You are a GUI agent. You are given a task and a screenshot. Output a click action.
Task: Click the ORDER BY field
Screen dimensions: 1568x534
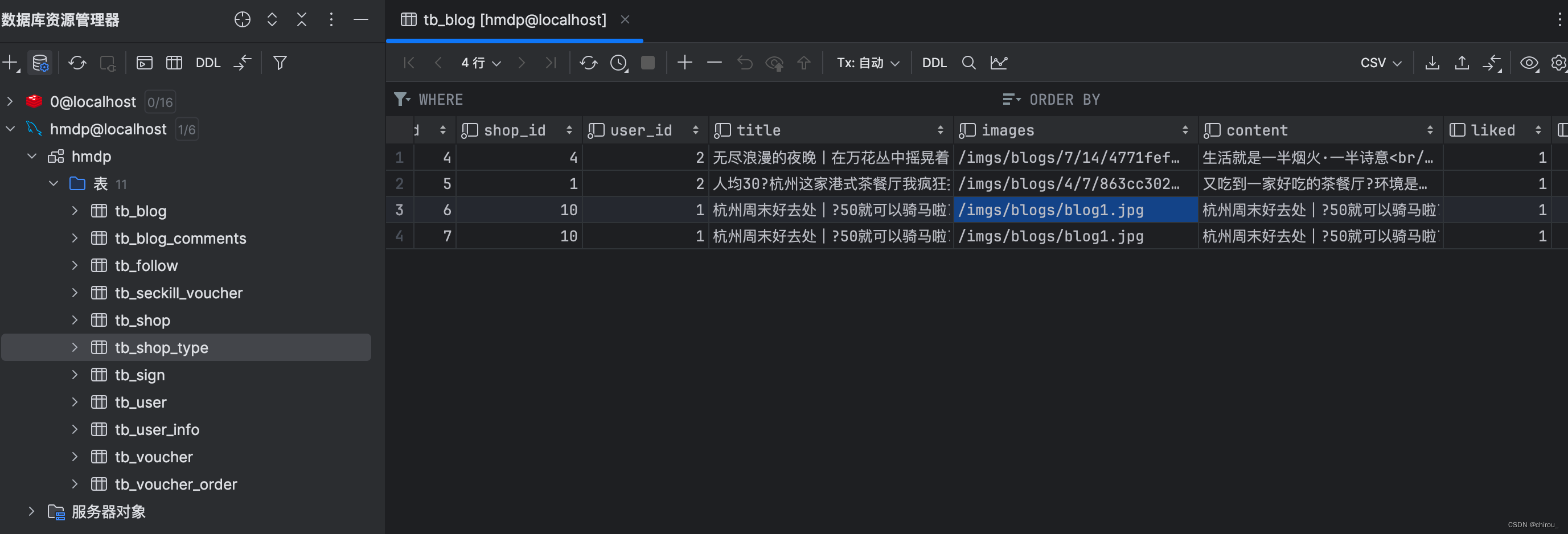(1065, 99)
